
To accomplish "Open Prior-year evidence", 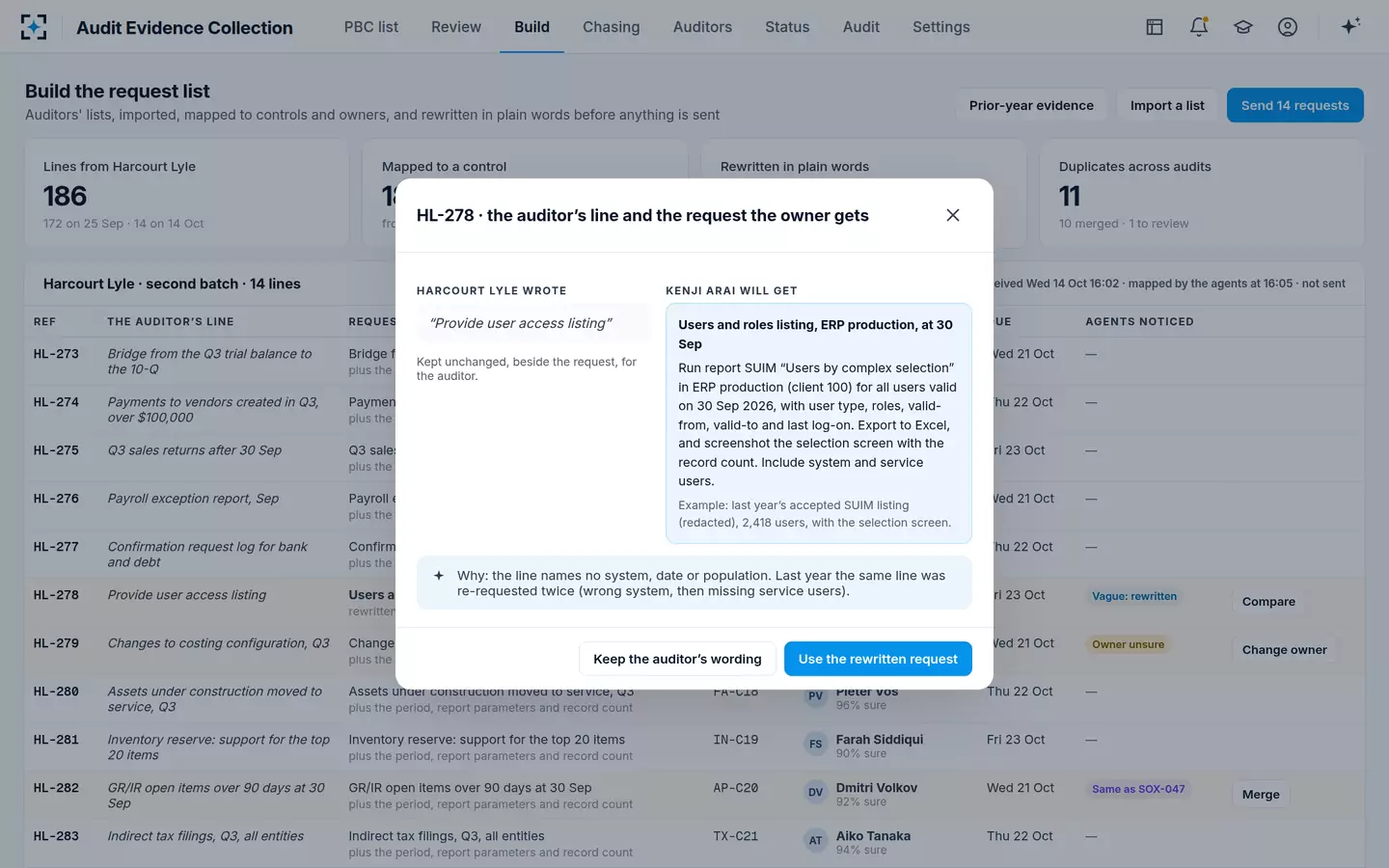I will click(x=1031, y=105).
